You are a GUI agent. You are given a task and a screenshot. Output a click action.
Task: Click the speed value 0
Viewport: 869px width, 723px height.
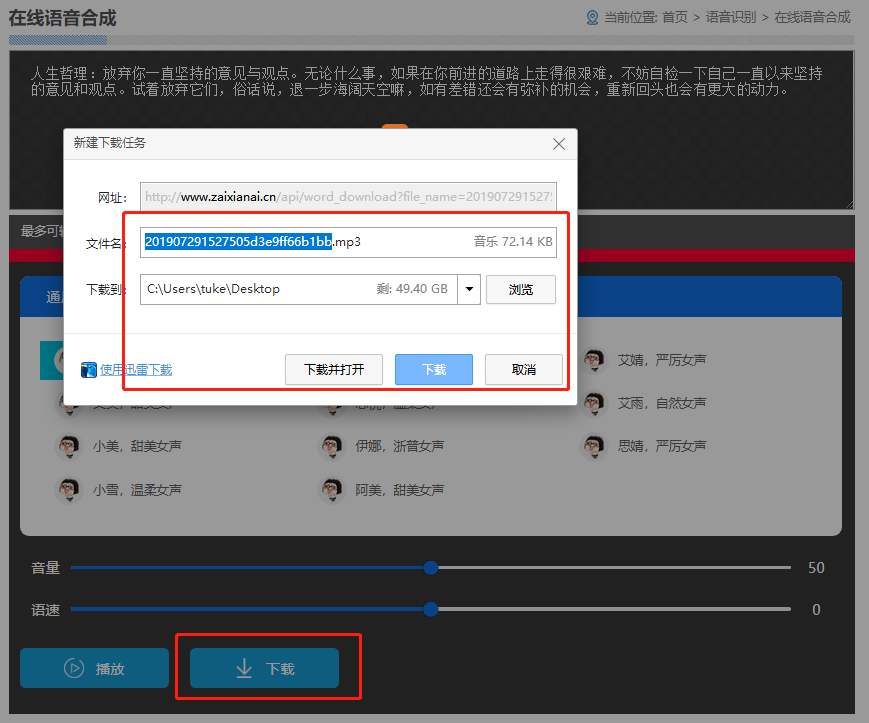point(816,610)
